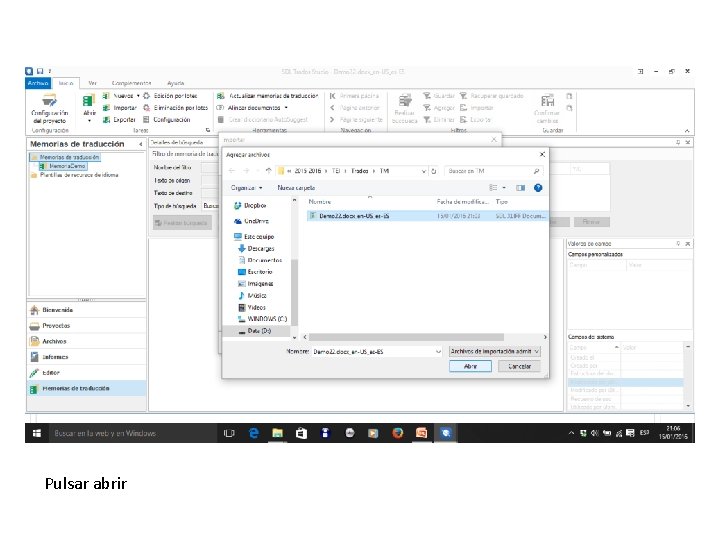720x540 pixels.
Task: Select Vídeos folder
Action: (x=252, y=308)
